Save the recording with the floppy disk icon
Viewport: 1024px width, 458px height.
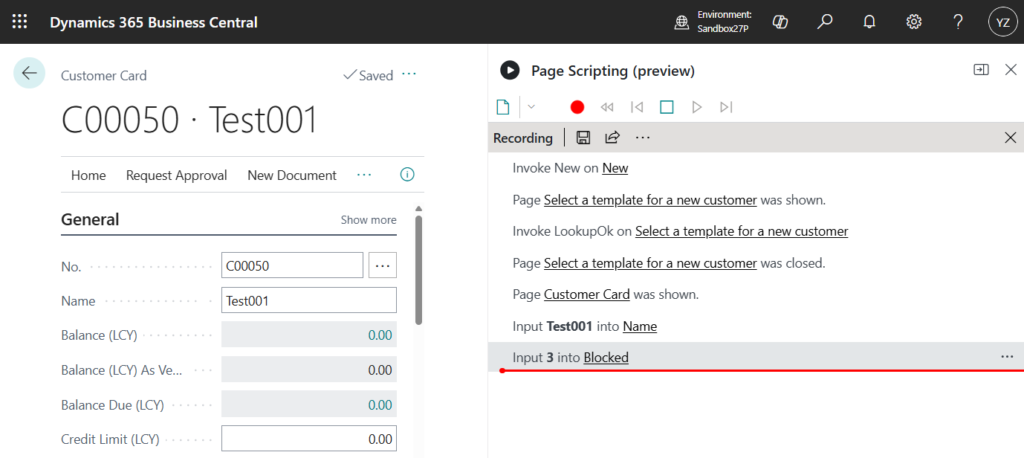point(583,138)
